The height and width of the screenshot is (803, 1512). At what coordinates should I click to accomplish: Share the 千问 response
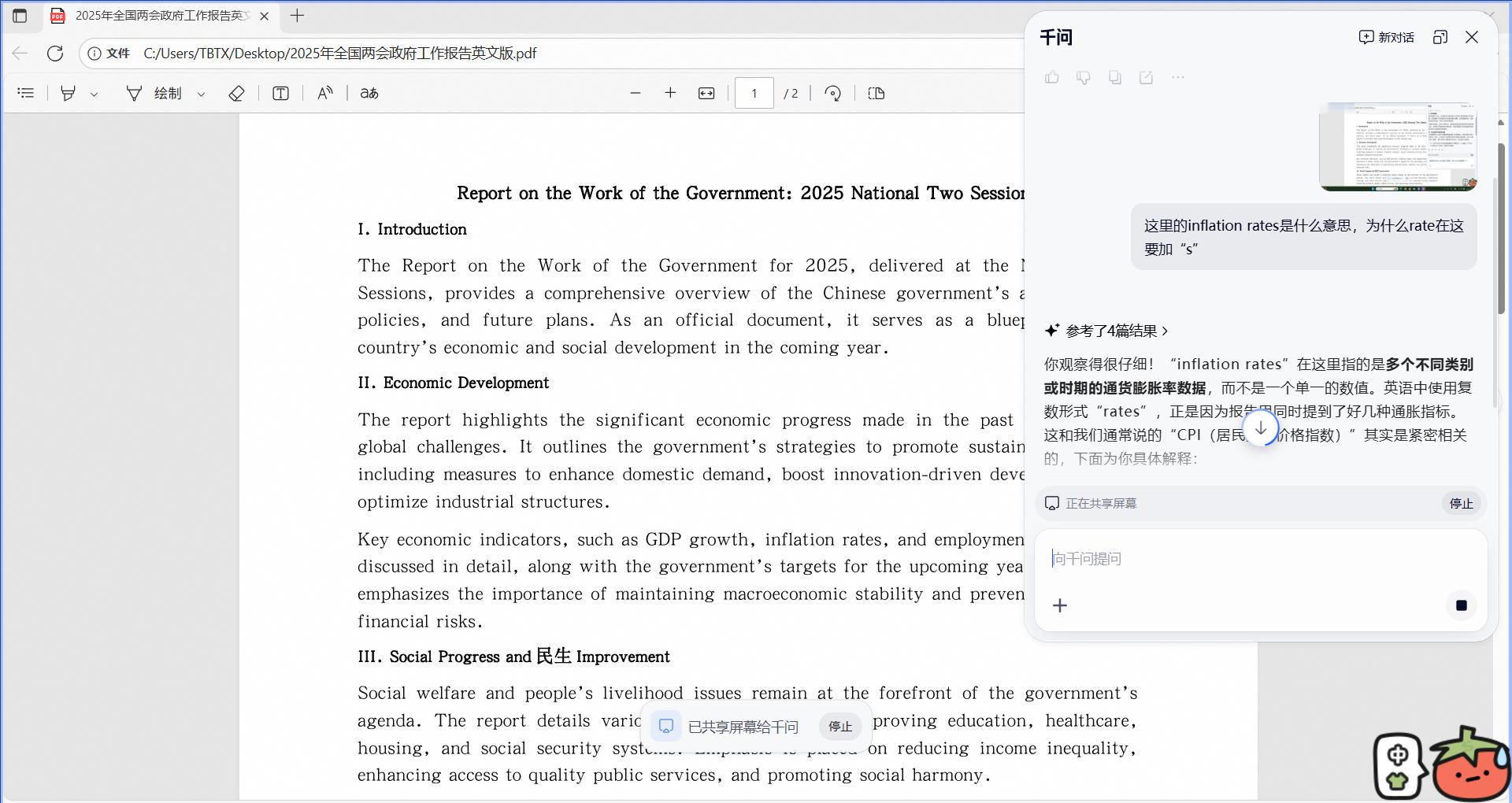click(x=1147, y=77)
